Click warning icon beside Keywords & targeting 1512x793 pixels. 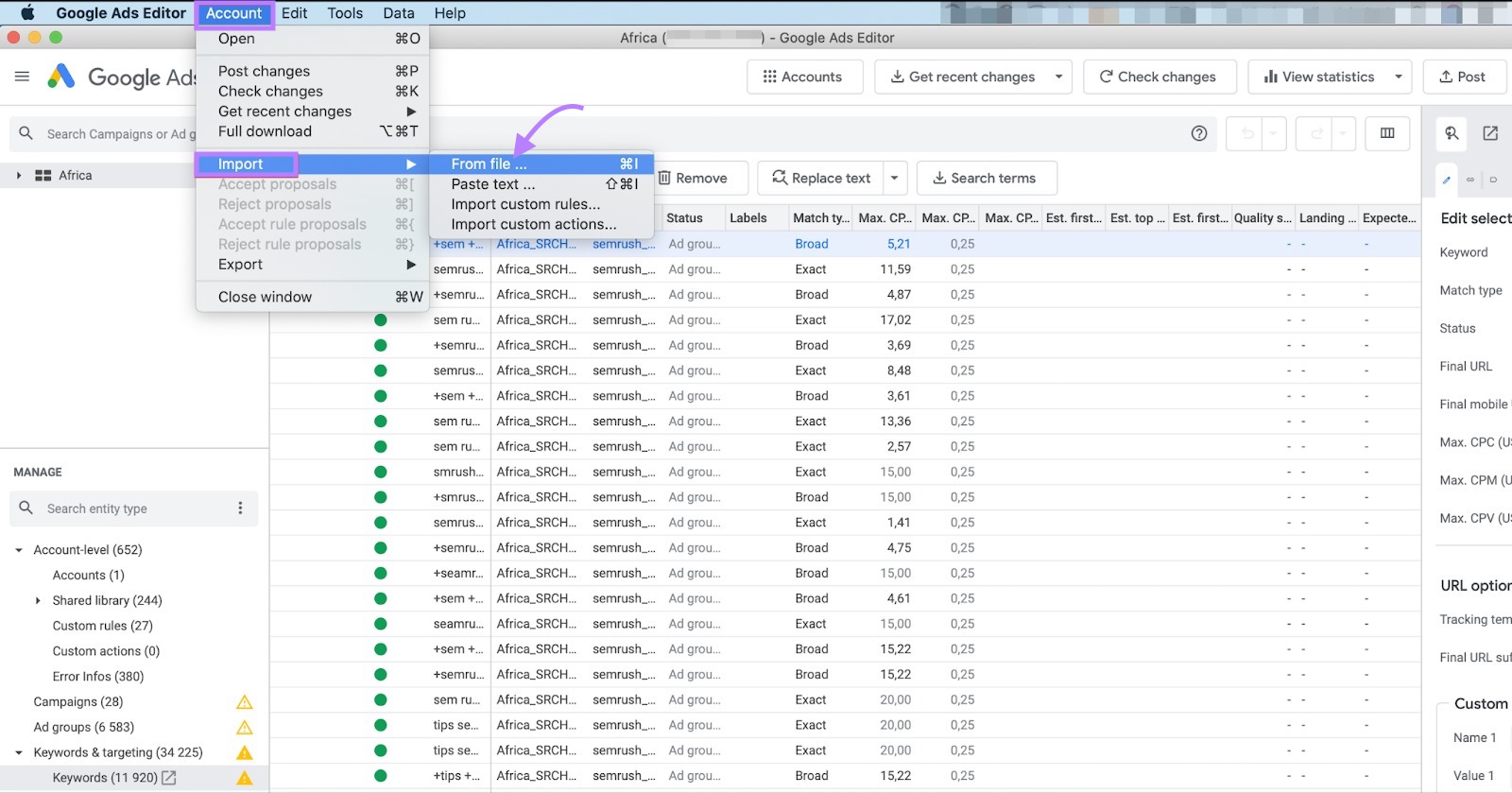[244, 753]
